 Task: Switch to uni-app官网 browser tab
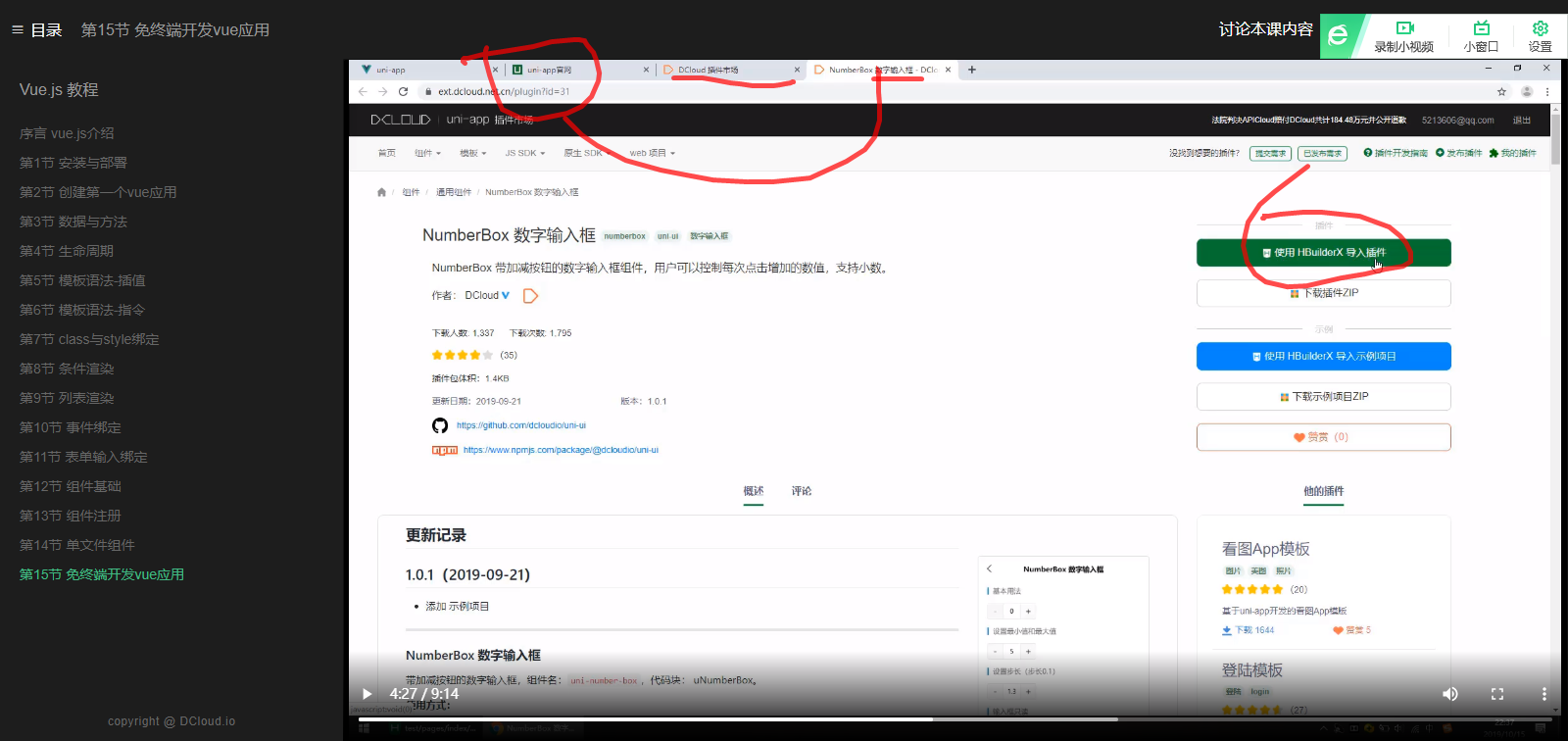tap(578, 70)
